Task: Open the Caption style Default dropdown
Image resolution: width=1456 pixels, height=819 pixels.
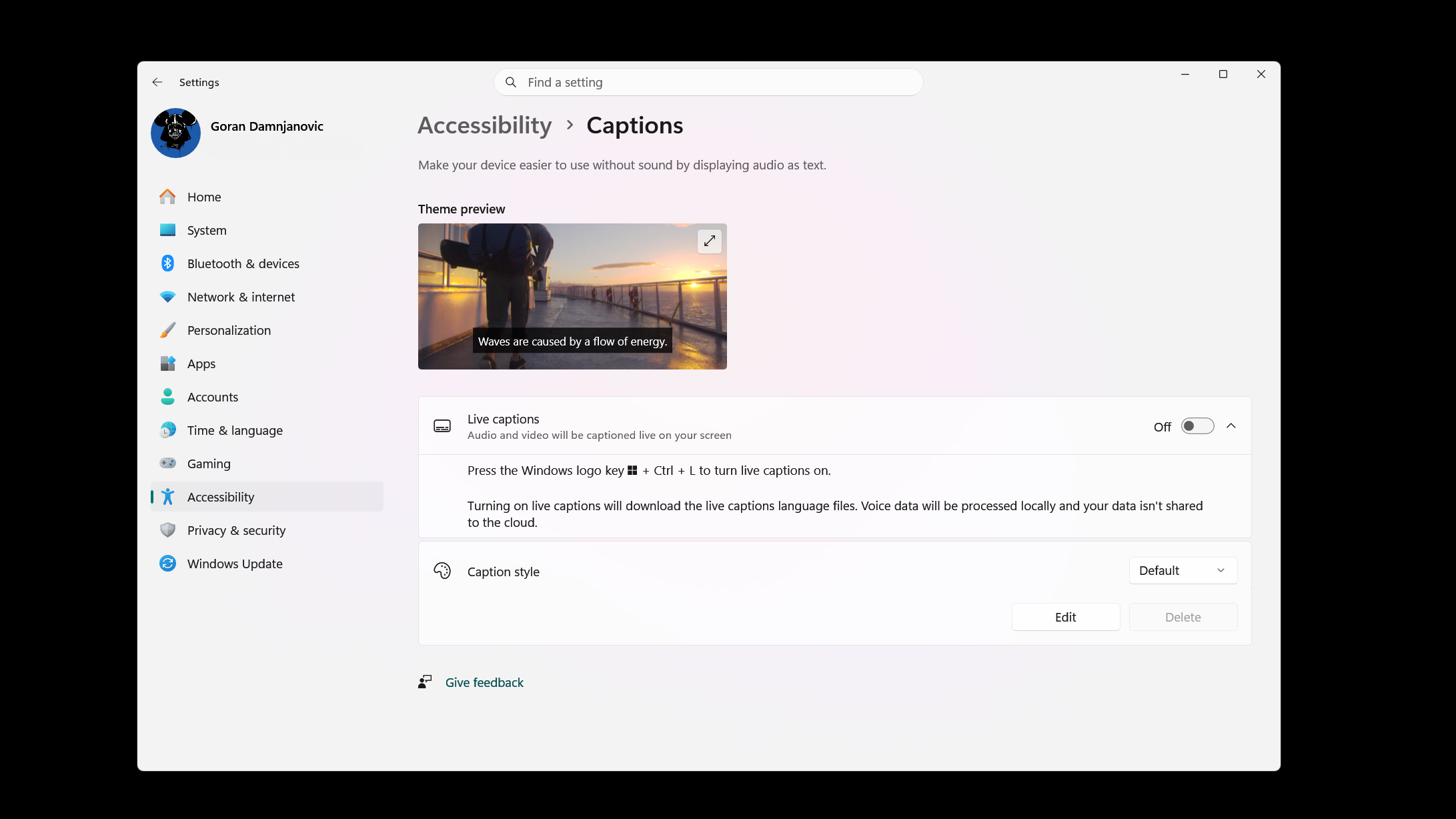Action: pyautogui.click(x=1183, y=571)
